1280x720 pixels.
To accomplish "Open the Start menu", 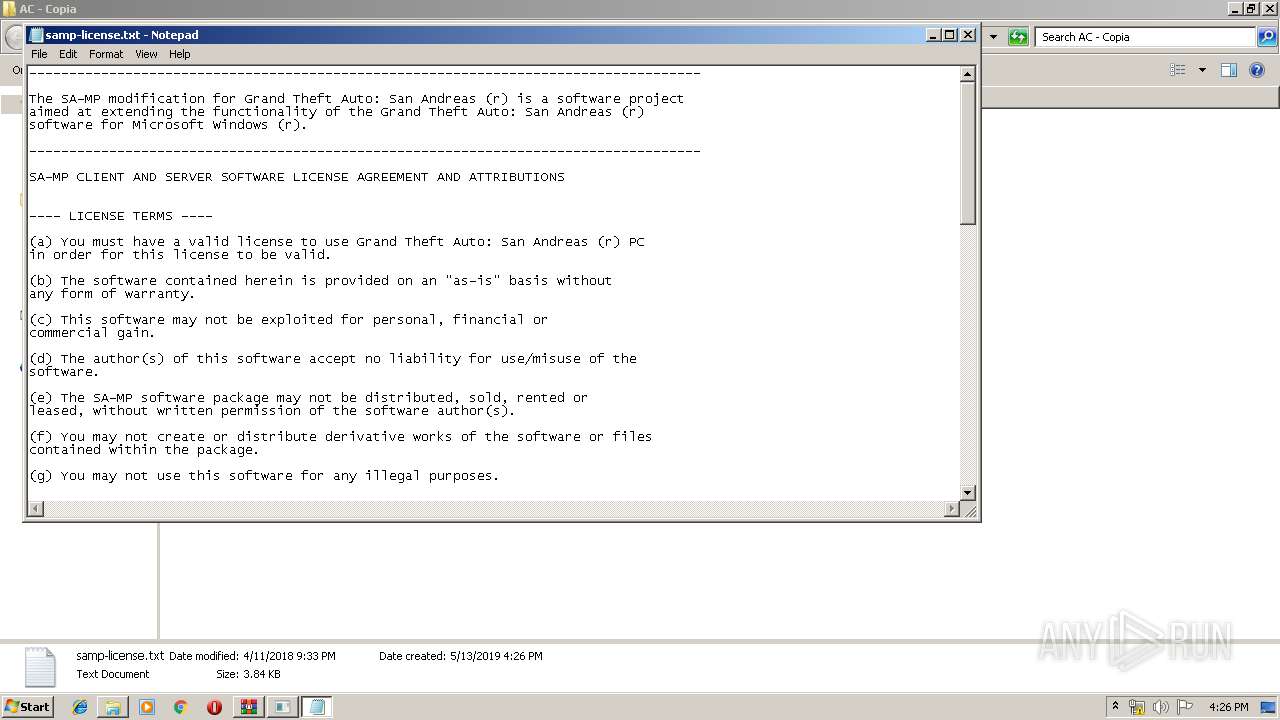I will pos(27,706).
